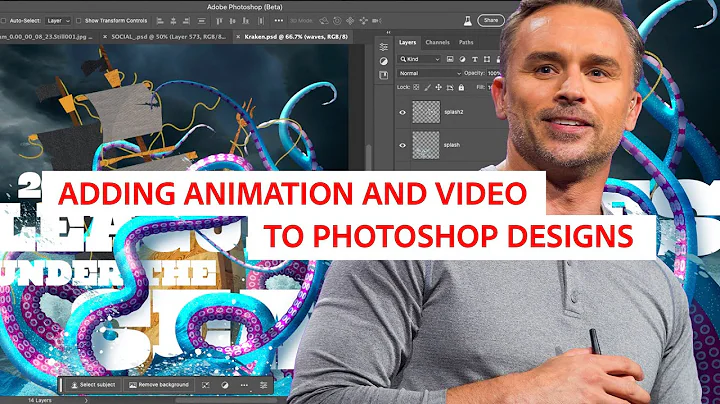Click the 3D video camera zoom icon
This screenshot has height=404, width=720.
pos(377,21)
